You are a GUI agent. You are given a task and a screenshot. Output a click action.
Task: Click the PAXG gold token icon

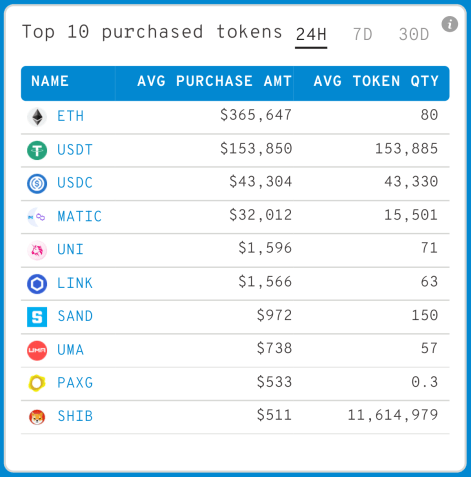click(x=37, y=383)
